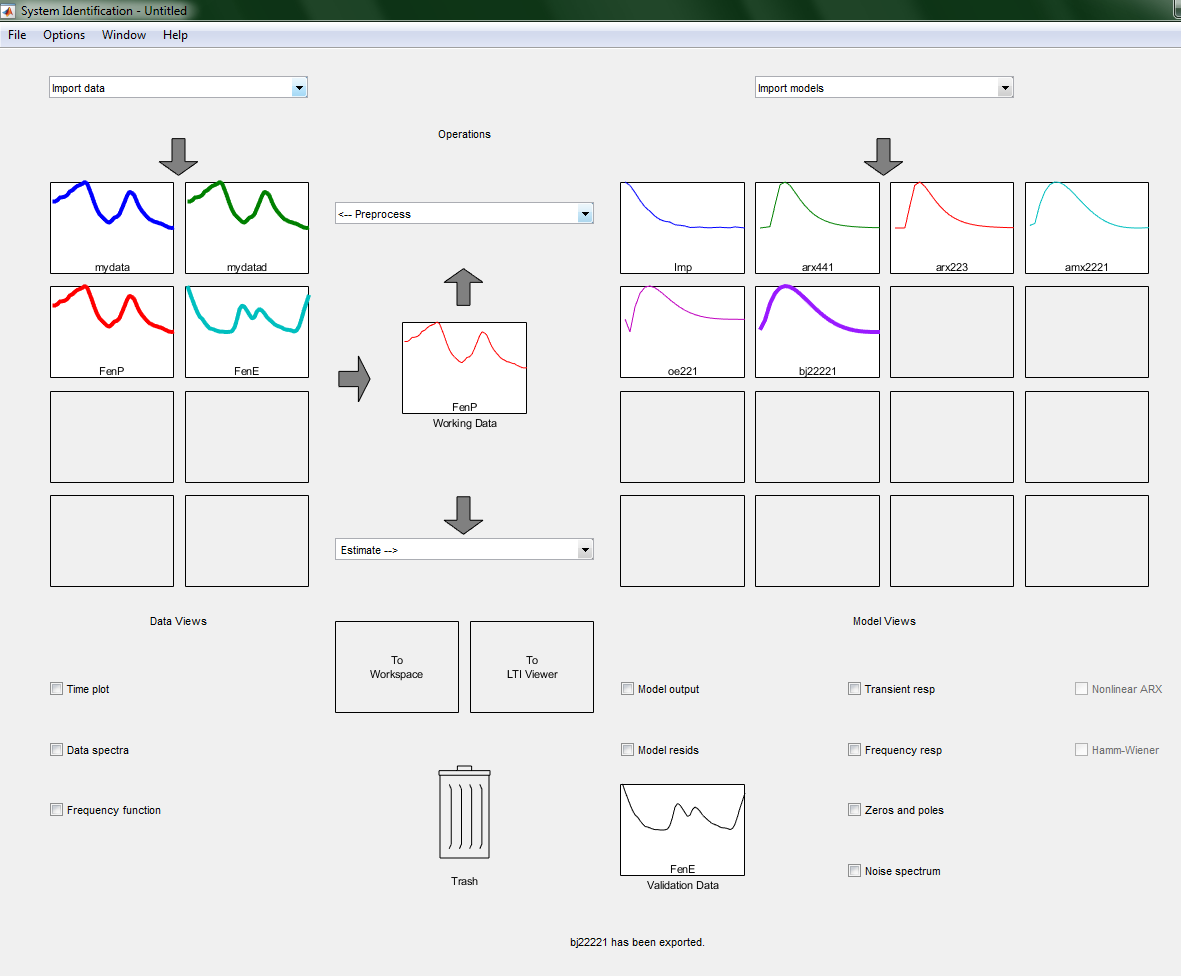Enable the Time plot checkbox

(56, 689)
